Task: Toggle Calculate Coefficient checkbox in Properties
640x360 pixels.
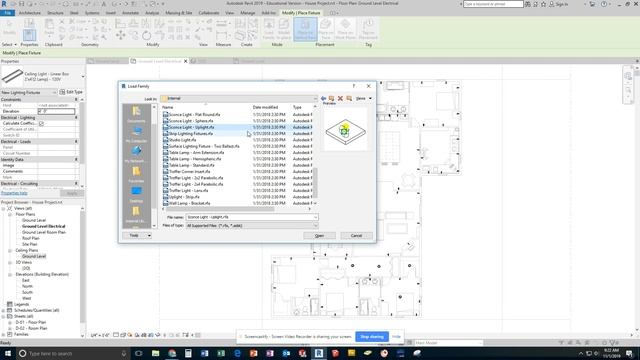Action: [x=41, y=123]
